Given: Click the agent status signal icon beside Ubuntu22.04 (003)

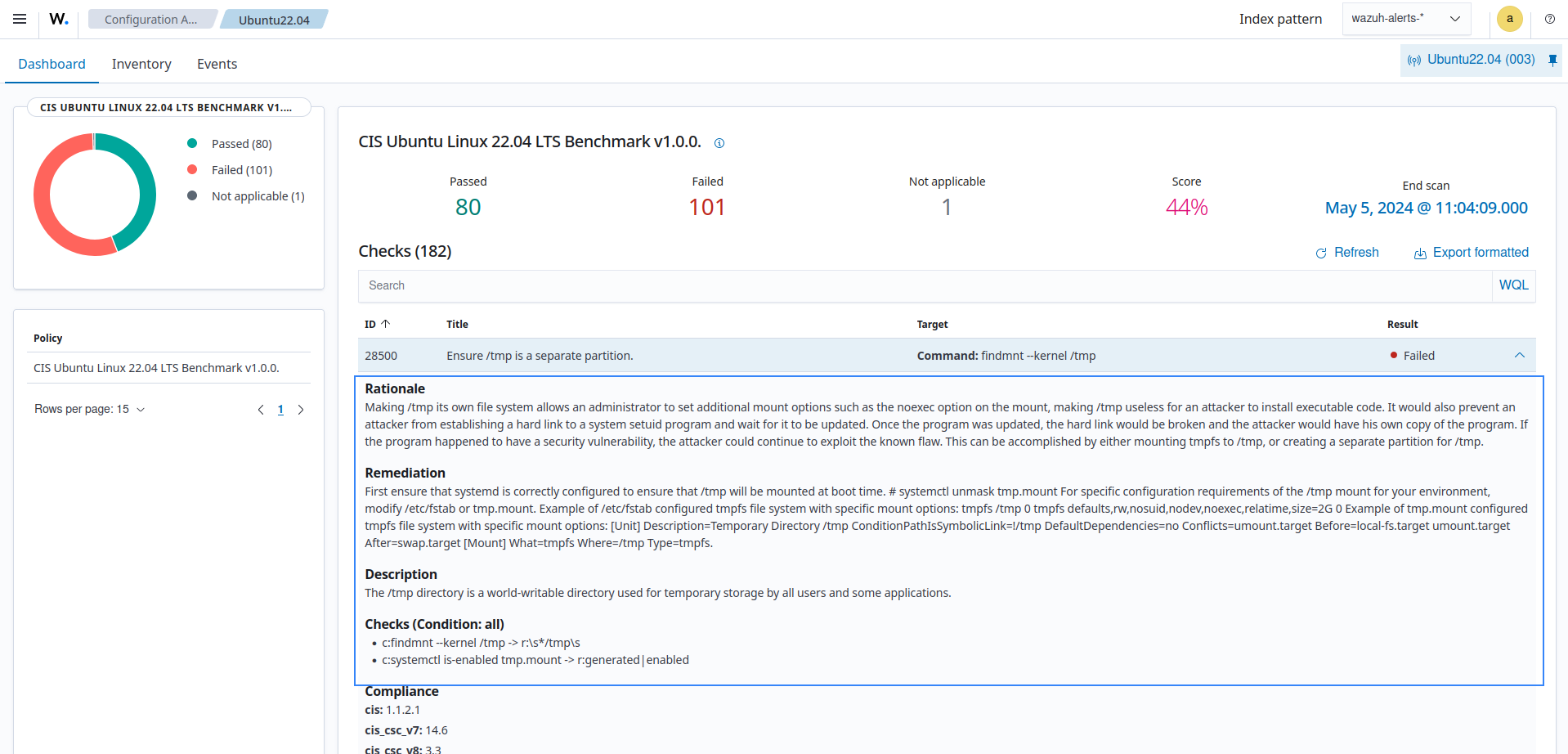Looking at the screenshot, I should point(1414,60).
